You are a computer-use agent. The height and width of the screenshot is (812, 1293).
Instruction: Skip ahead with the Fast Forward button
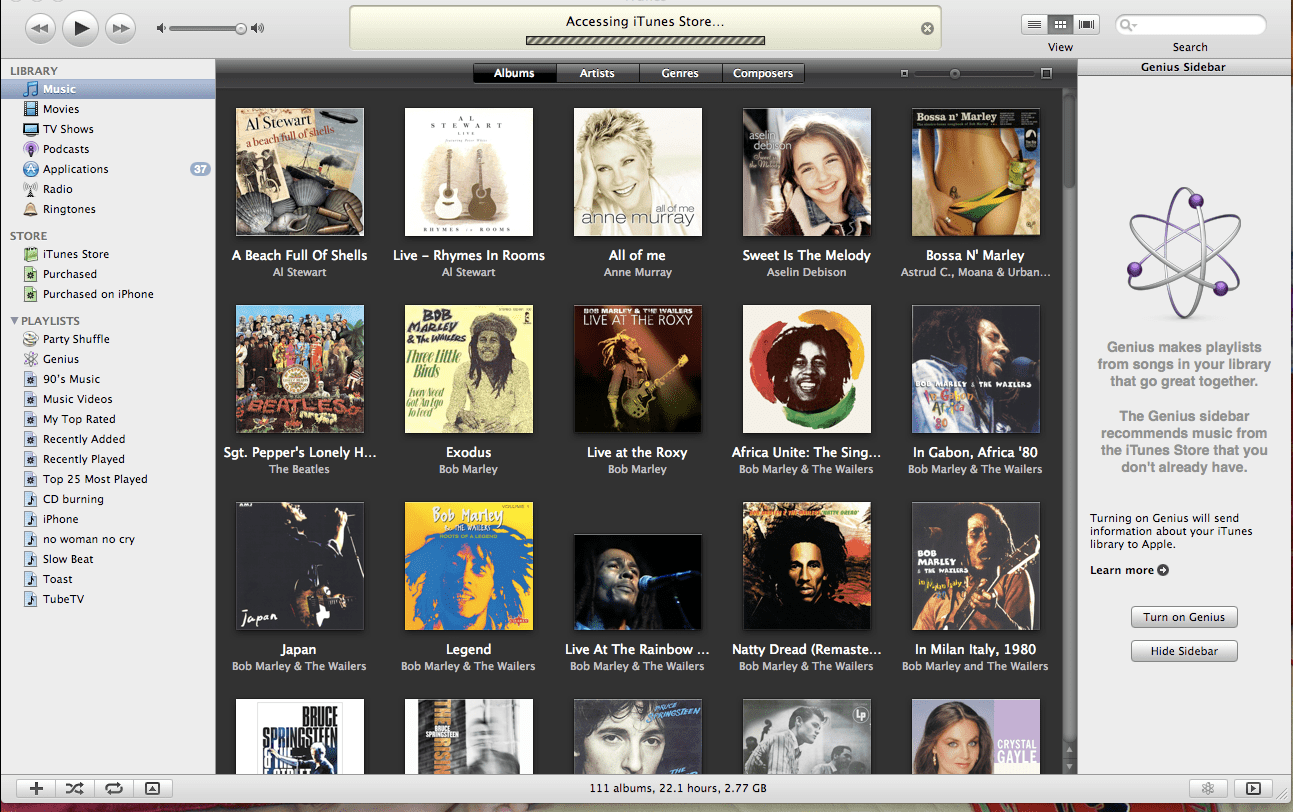(x=121, y=28)
